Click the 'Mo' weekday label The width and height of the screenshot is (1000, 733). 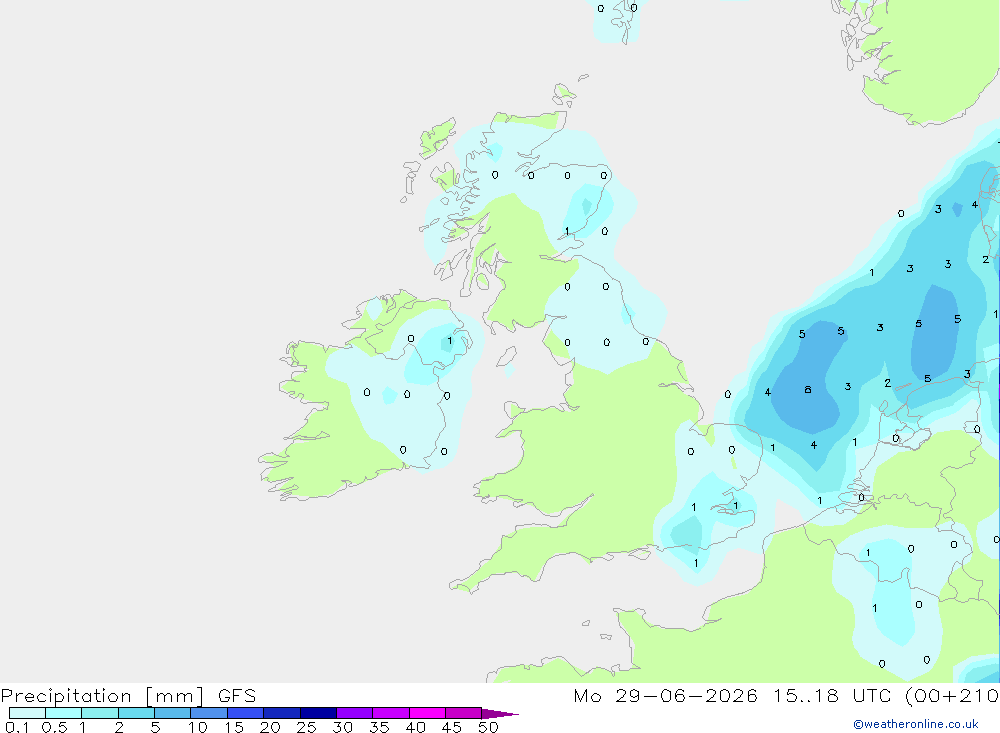point(587,696)
